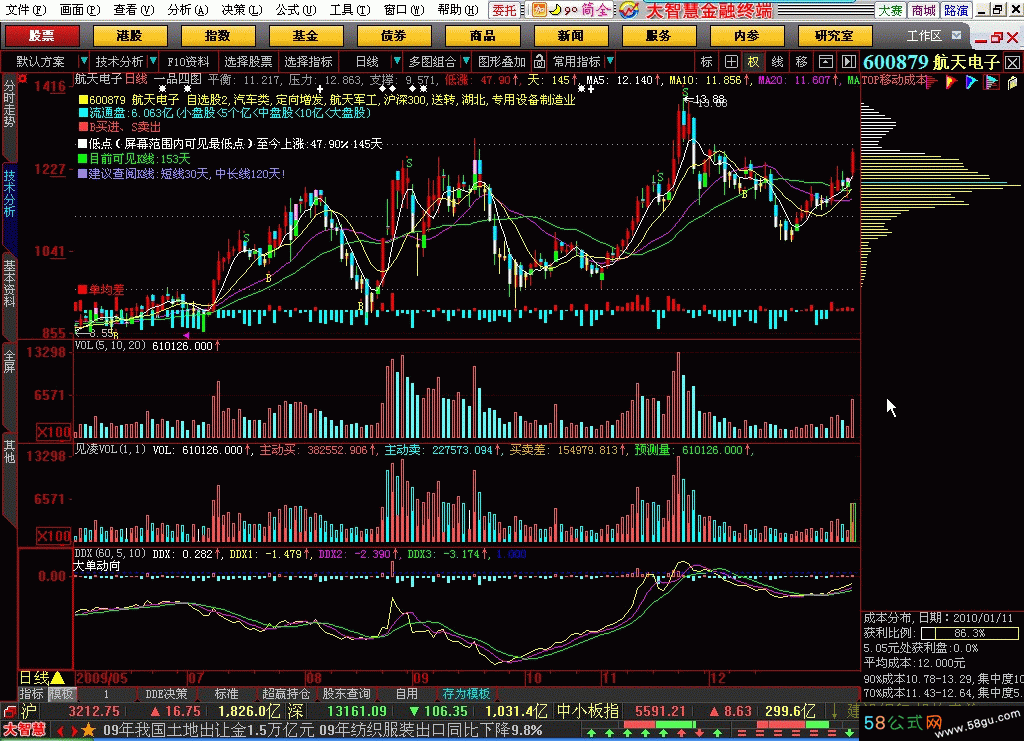
Task: Click the notebook icon at panel top-right
Action: [1013, 82]
